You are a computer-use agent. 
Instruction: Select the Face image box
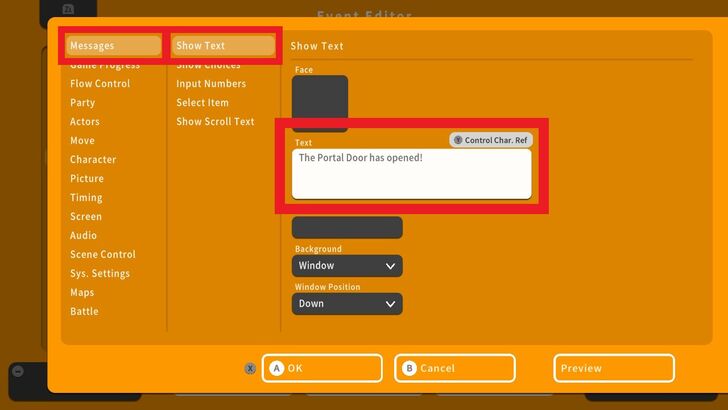click(320, 101)
